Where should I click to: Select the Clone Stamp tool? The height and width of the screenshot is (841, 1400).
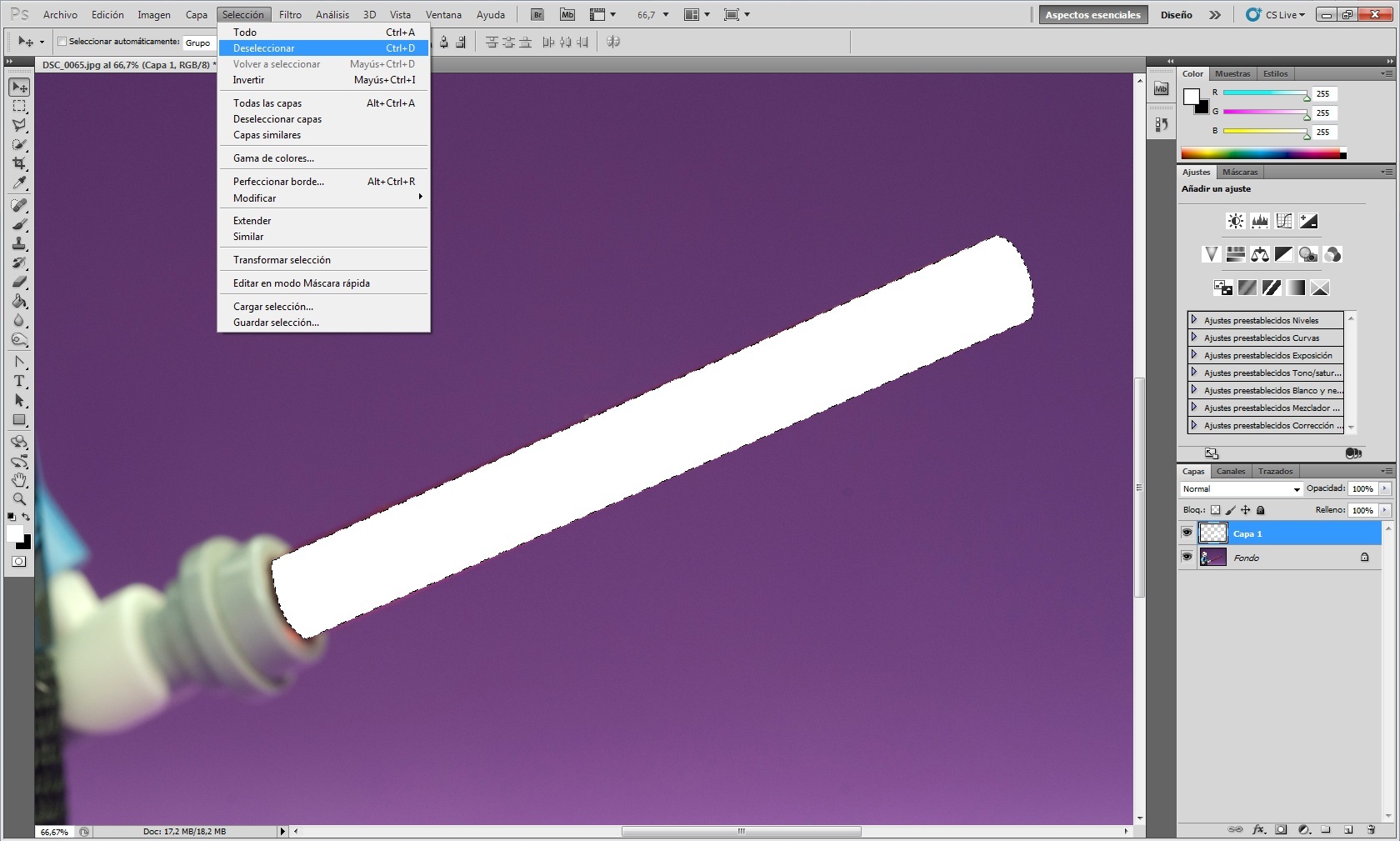[19, 243]
